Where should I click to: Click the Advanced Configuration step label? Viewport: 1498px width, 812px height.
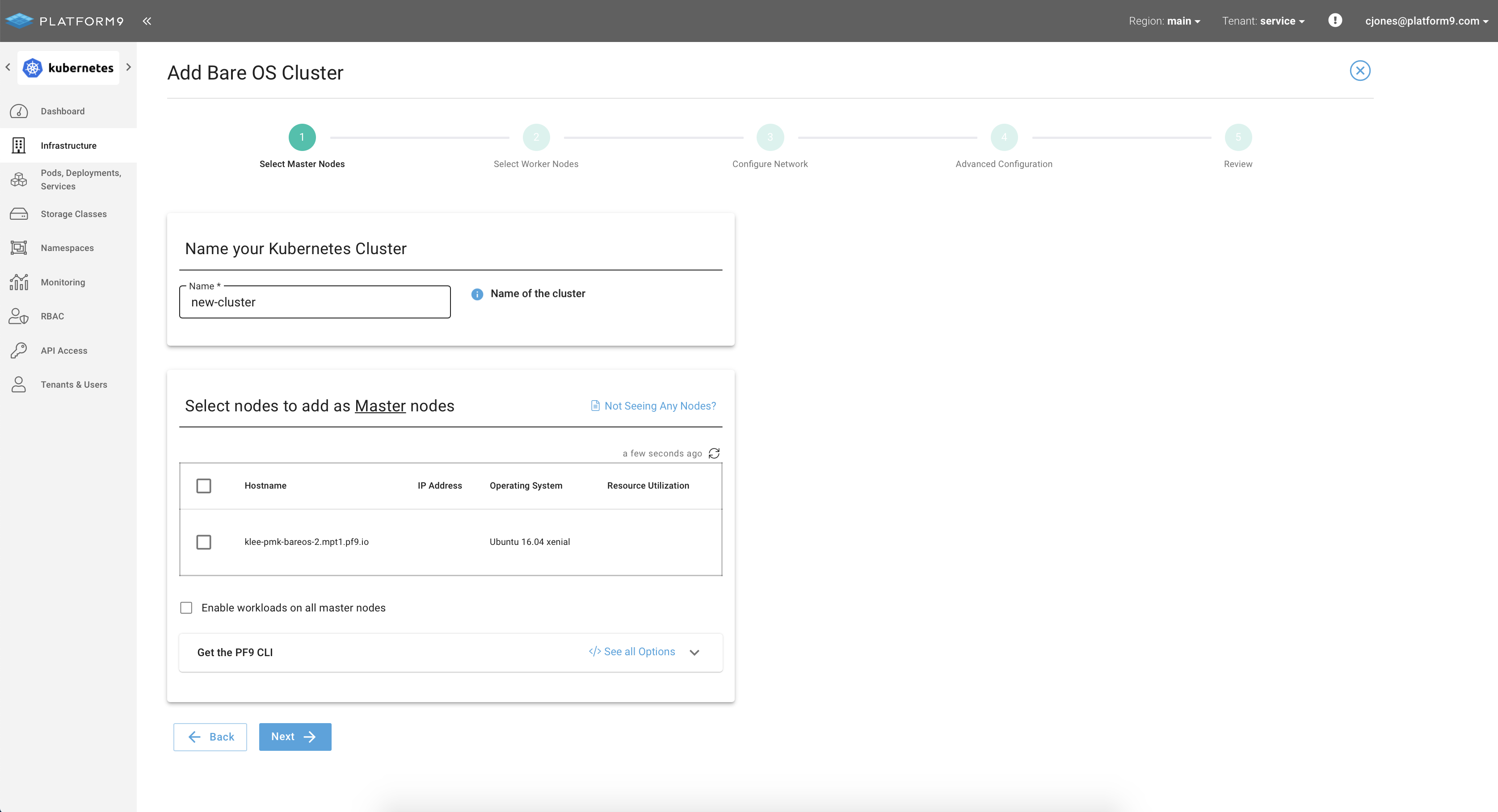pos(1004,164)
